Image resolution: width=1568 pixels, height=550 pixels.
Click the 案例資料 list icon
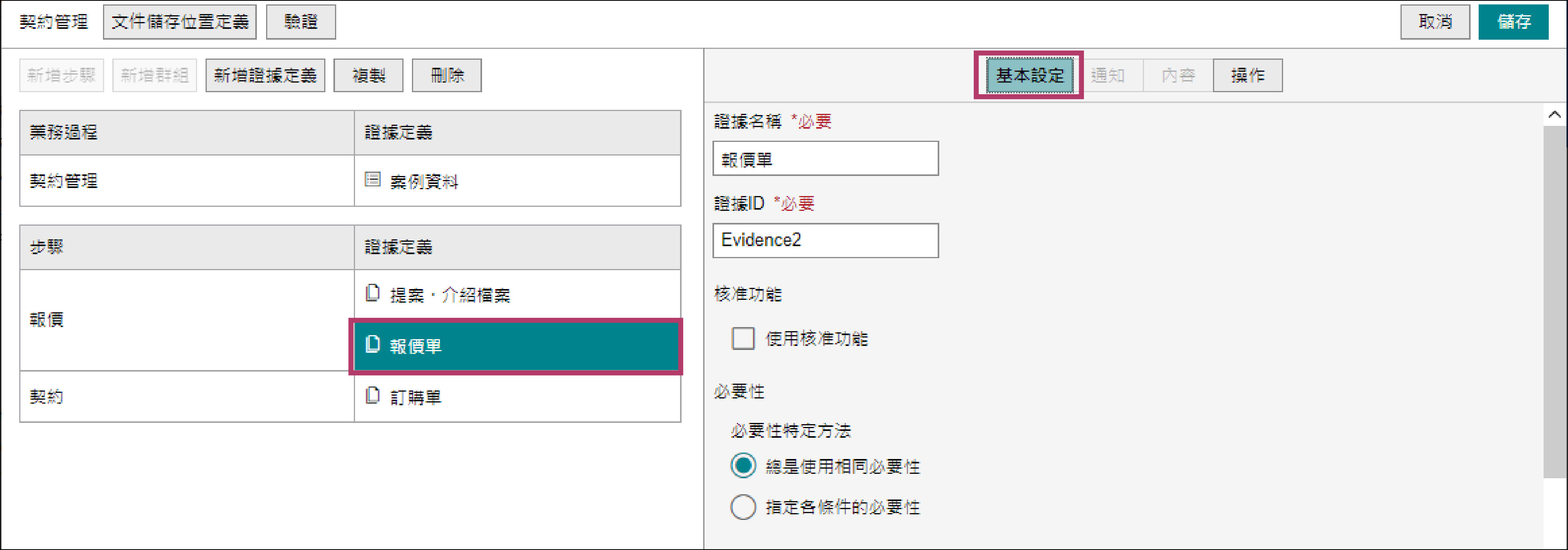[373, 180]
